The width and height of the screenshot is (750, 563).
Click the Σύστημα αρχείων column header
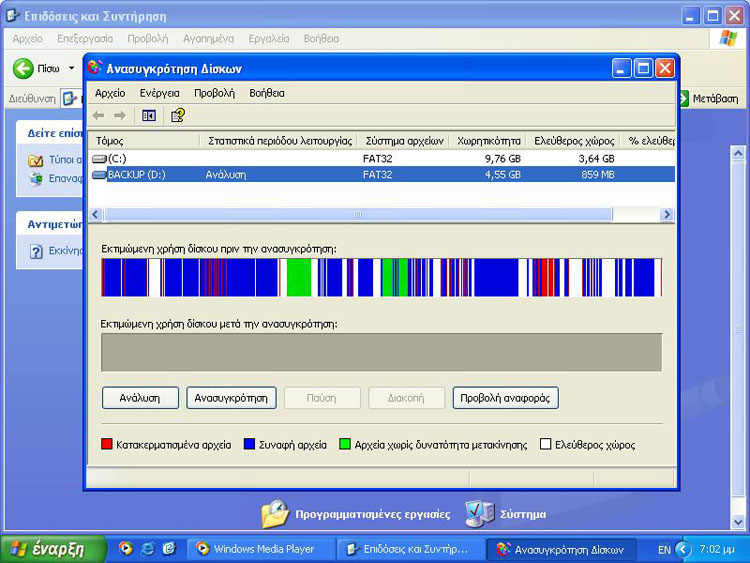coord(404,141)
